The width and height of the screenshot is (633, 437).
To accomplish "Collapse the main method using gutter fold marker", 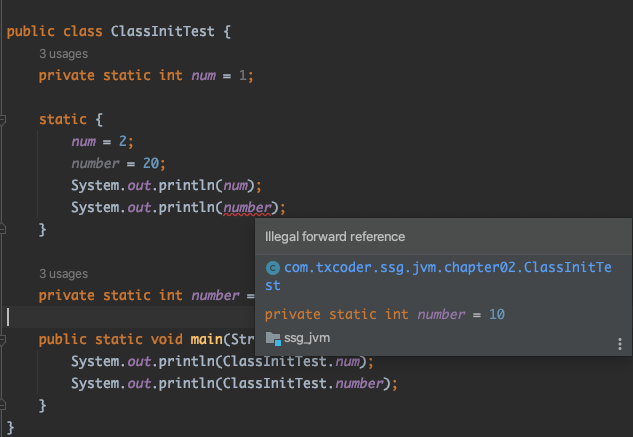I will 5,339.
